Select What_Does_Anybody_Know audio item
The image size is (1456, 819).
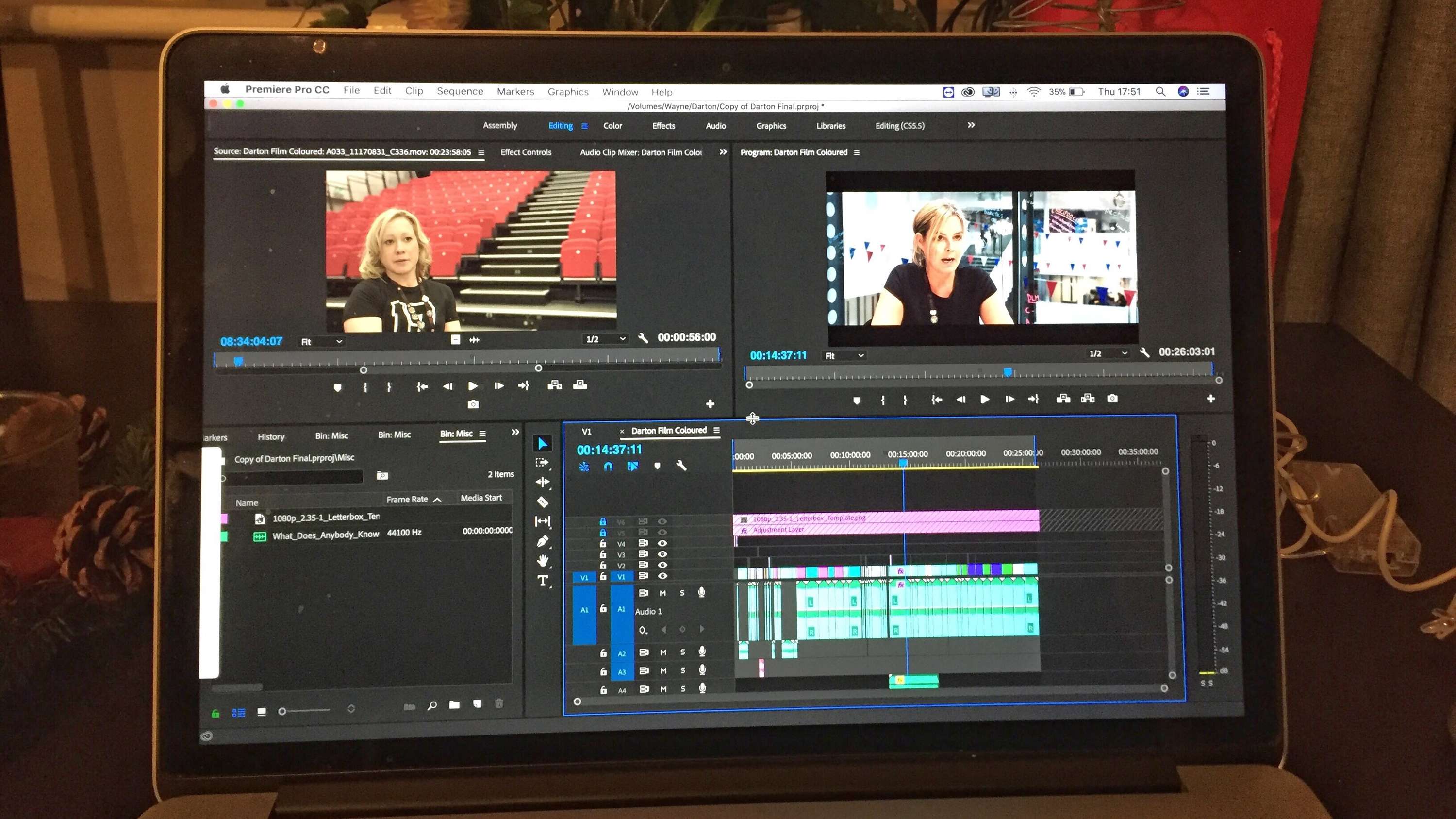(326, 535)
